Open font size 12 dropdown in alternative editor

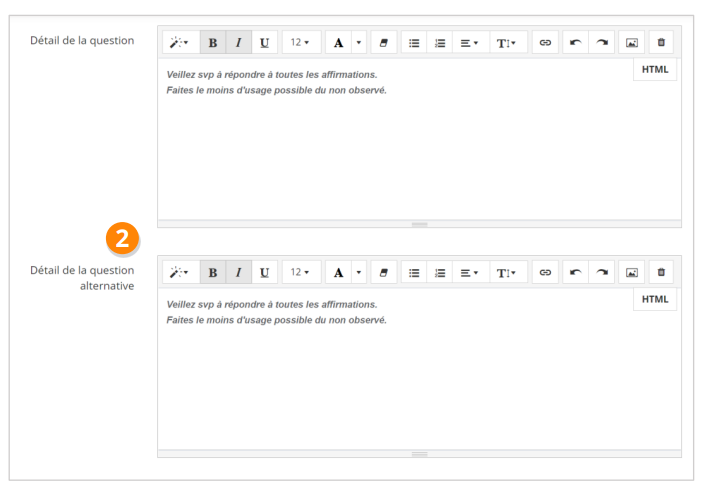[x=299, y=272]
